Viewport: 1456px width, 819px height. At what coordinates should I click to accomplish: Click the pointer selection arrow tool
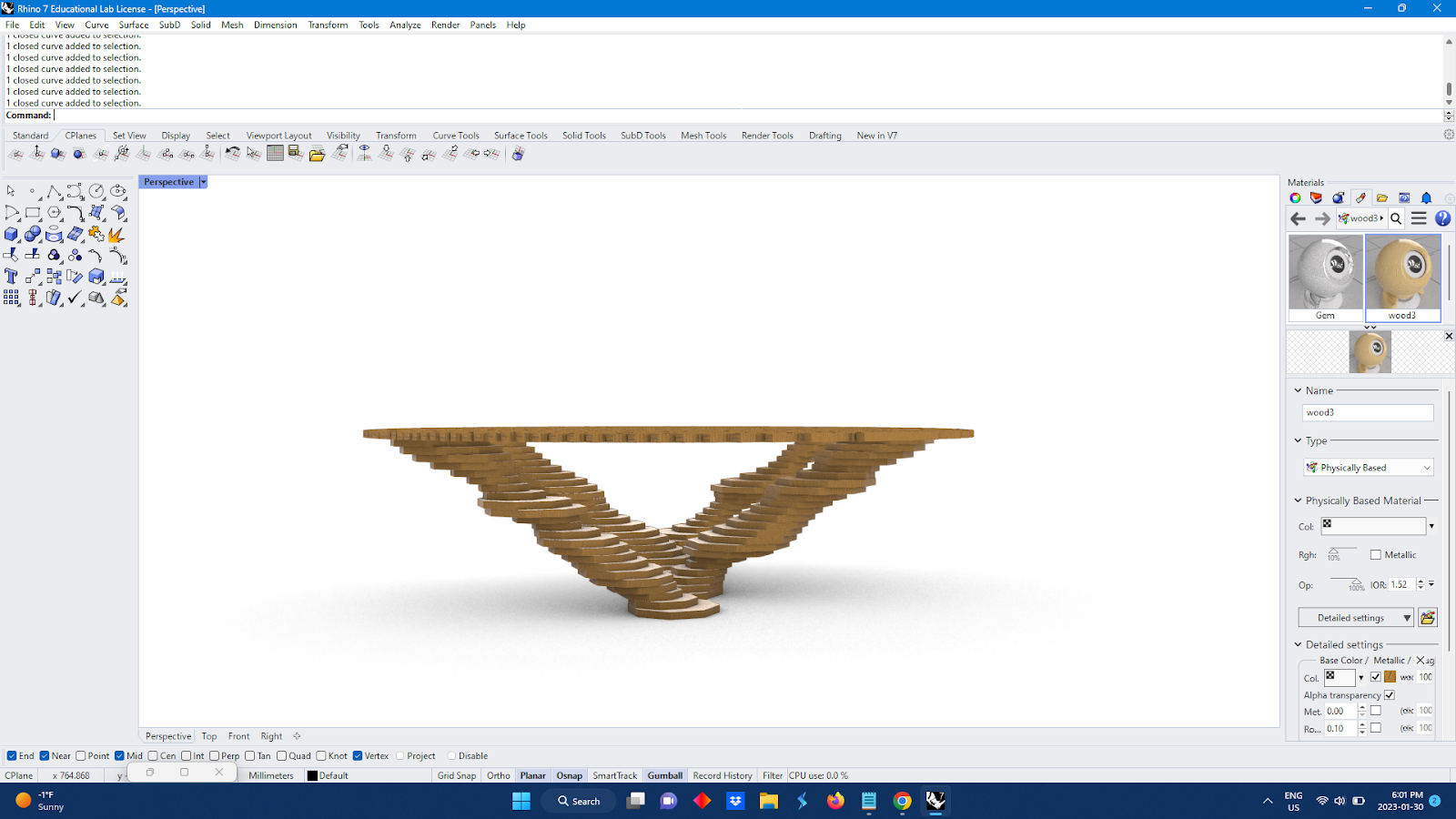pos(11,192)
